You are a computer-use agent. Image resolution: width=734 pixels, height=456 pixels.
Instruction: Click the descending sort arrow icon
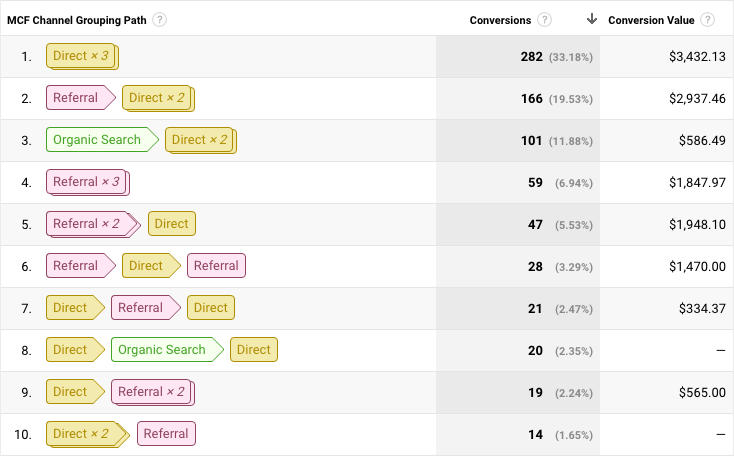tap(592, 19)
